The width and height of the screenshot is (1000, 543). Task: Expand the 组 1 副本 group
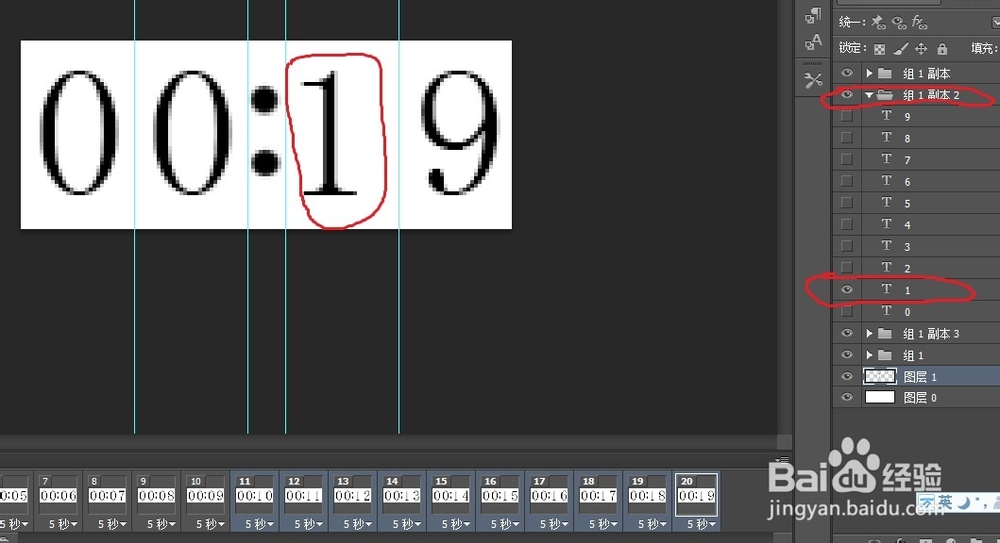[x=869, y=73]
